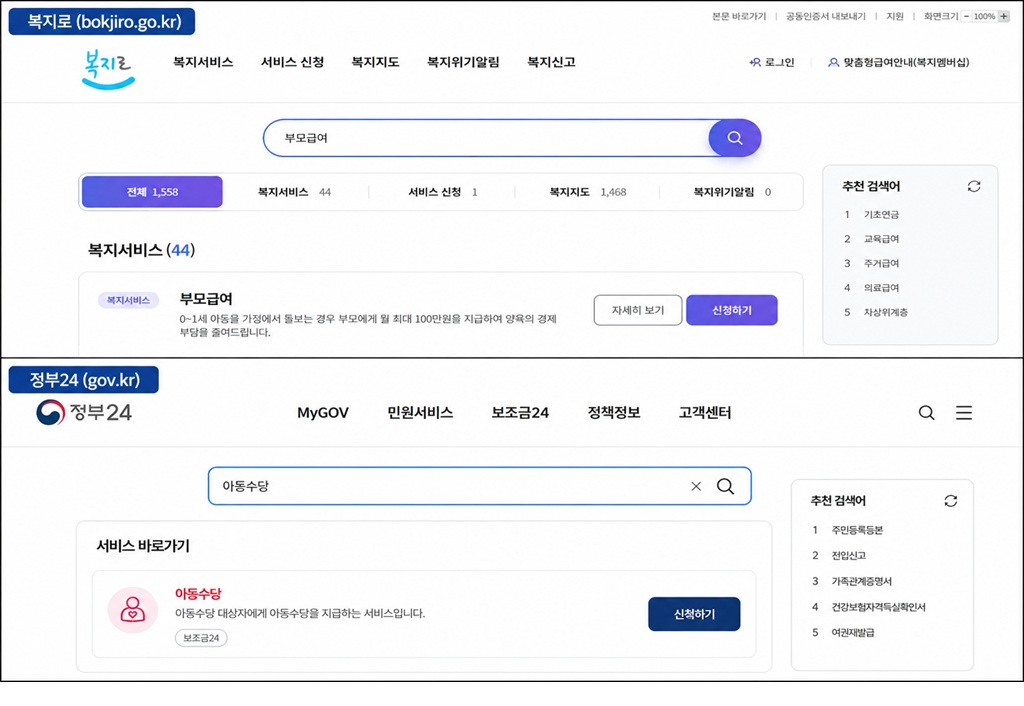Decrease screen size with minus button
The image size is (1024, 706).
pyautogui.click(x=967, y=16)
